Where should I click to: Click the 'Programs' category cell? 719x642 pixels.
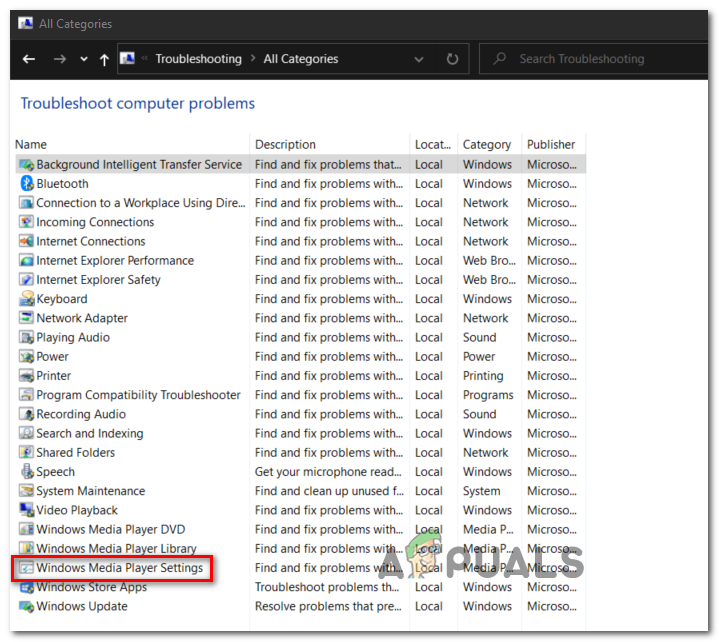(x=488, y=395)
